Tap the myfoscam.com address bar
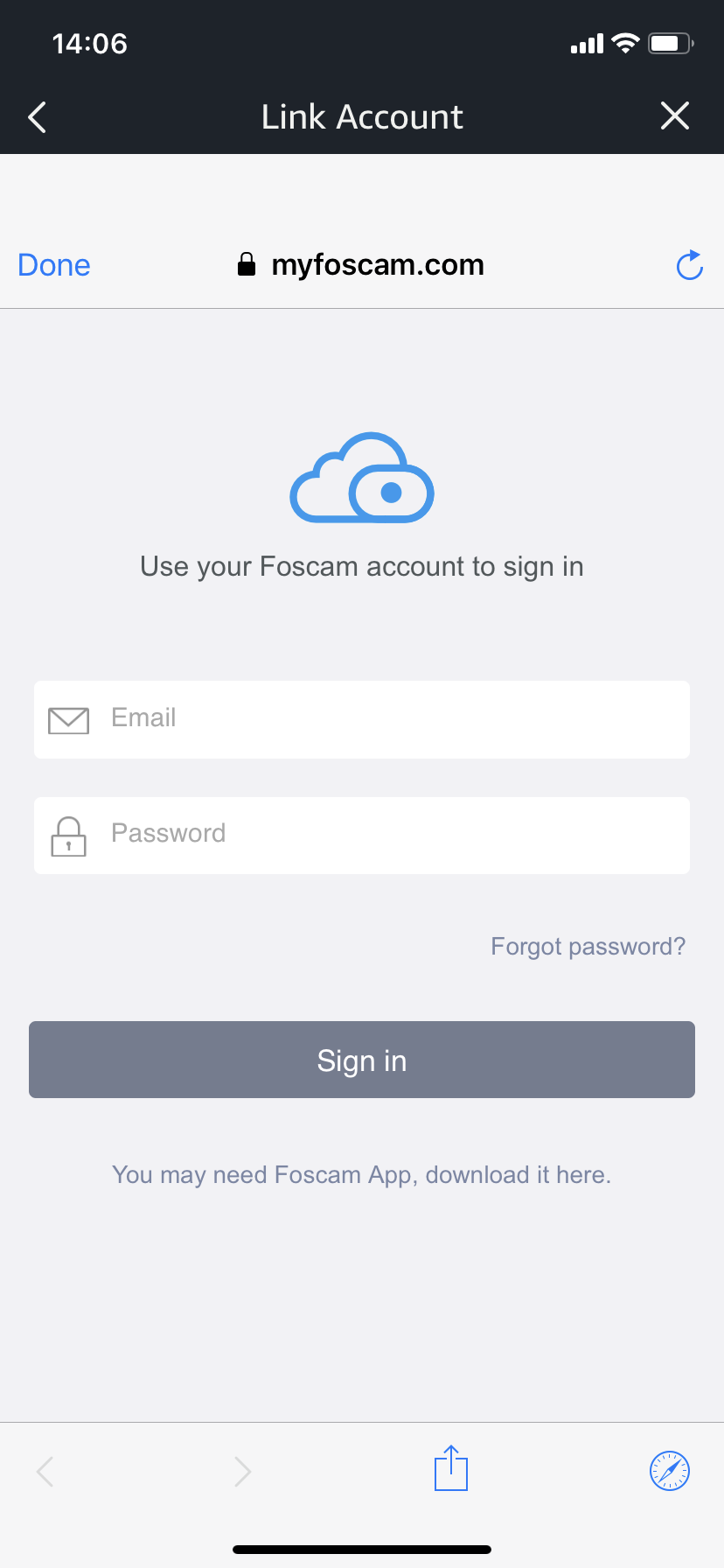The height and width of the screenshot is (1568, 724). pos(378,264)
